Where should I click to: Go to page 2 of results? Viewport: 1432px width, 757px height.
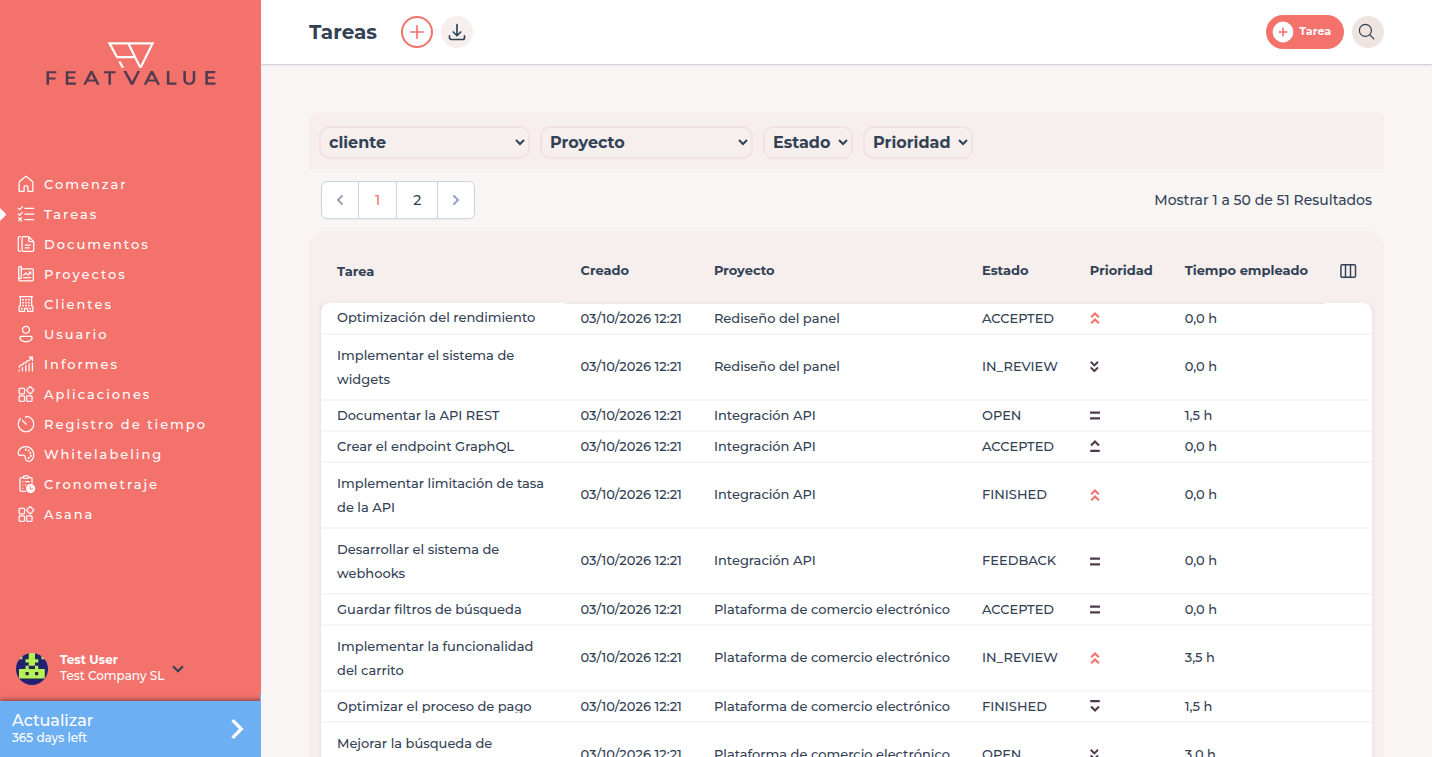pyautogui.click(x=417, y=200)
